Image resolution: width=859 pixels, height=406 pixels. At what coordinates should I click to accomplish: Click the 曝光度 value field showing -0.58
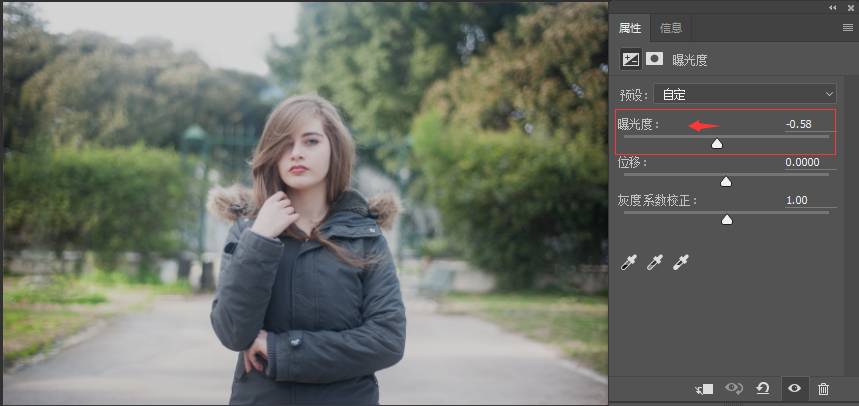810,124
